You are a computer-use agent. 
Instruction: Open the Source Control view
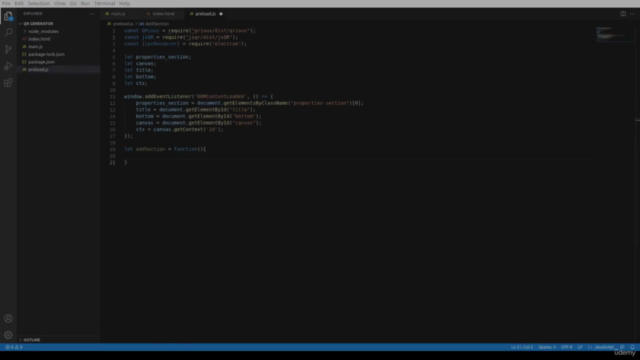[x=8, y=49]
